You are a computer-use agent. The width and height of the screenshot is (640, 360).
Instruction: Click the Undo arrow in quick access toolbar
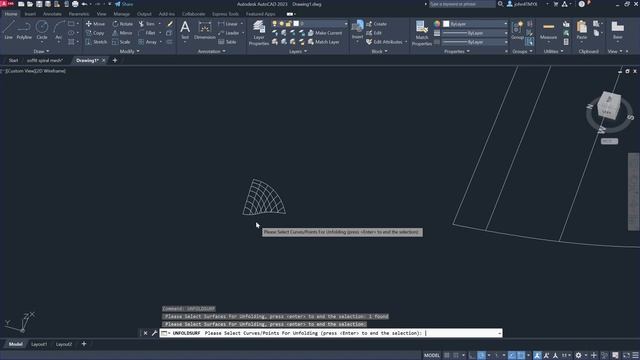coord(84,4)
